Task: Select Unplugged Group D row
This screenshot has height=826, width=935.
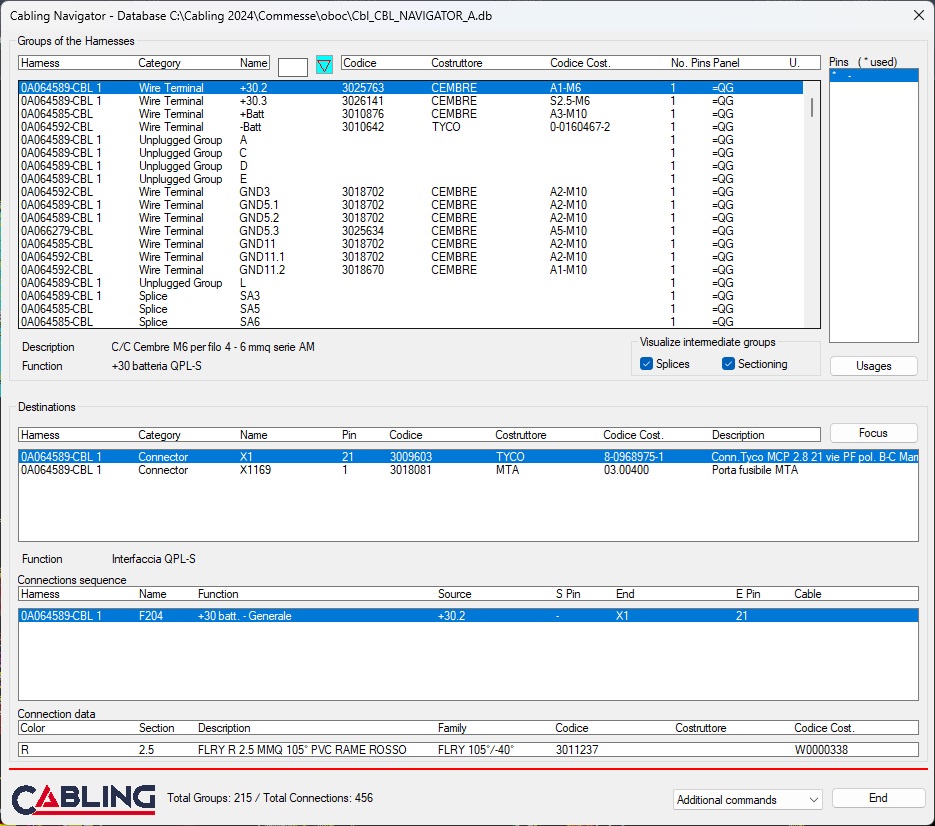Action: pyautogui.click(x=411, y=166)
